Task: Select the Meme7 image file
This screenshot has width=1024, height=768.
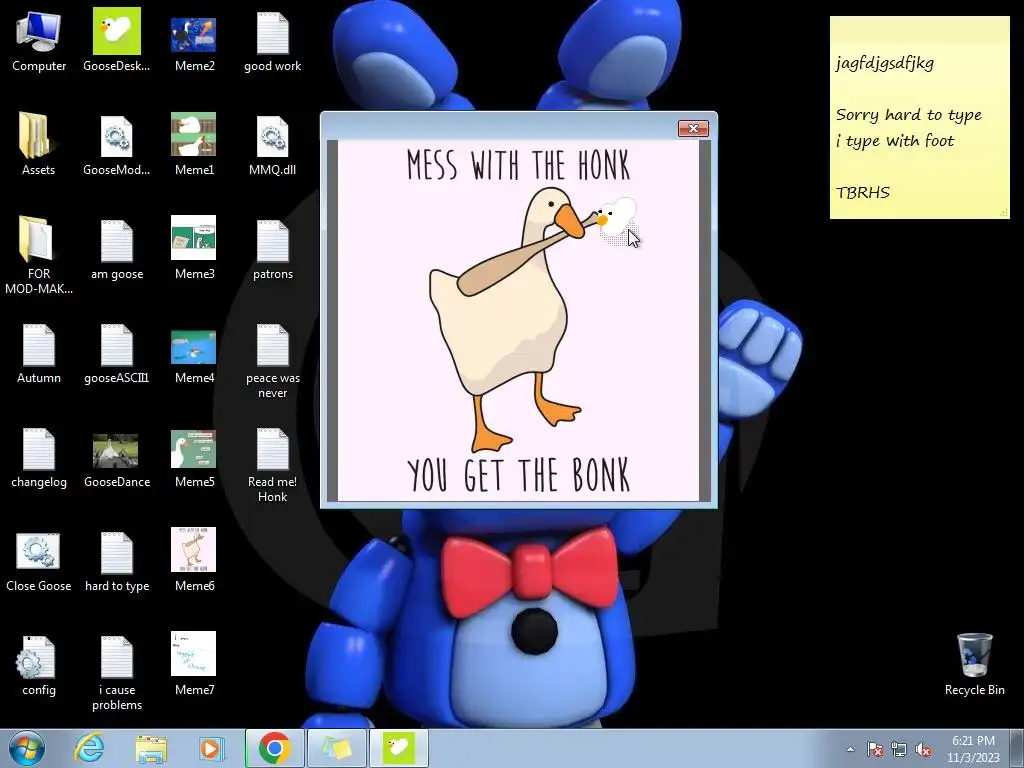Action: point(194,664)
